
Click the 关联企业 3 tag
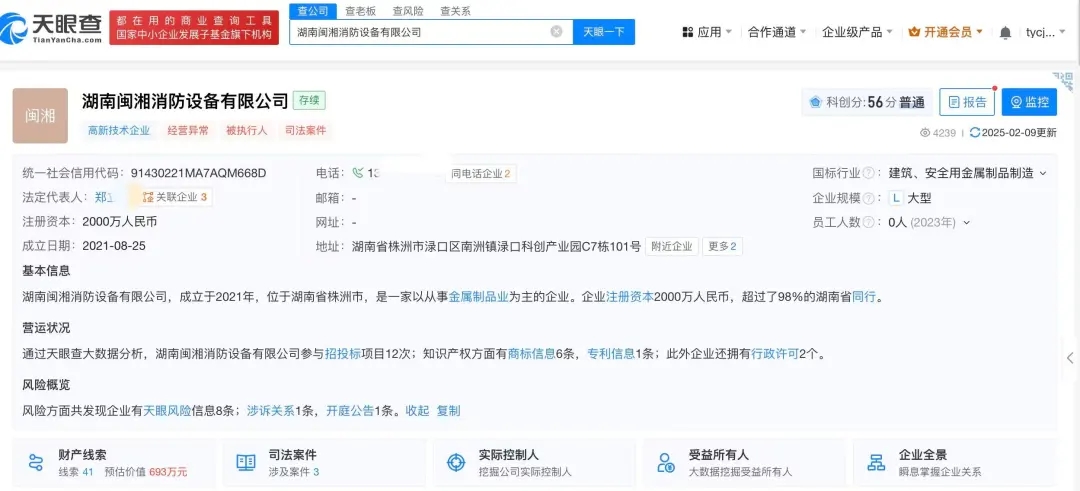coord(174,197)
